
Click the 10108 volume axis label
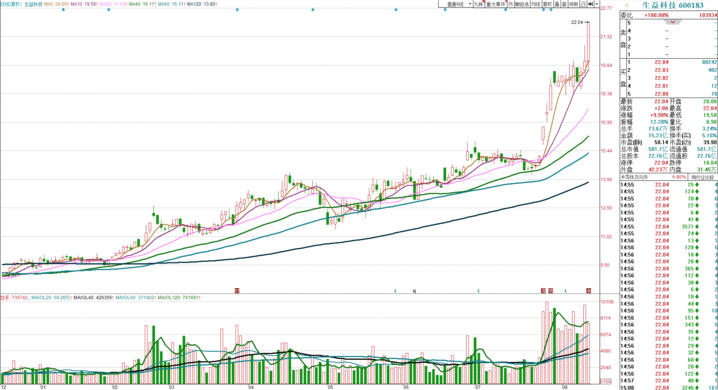[607, 302]
